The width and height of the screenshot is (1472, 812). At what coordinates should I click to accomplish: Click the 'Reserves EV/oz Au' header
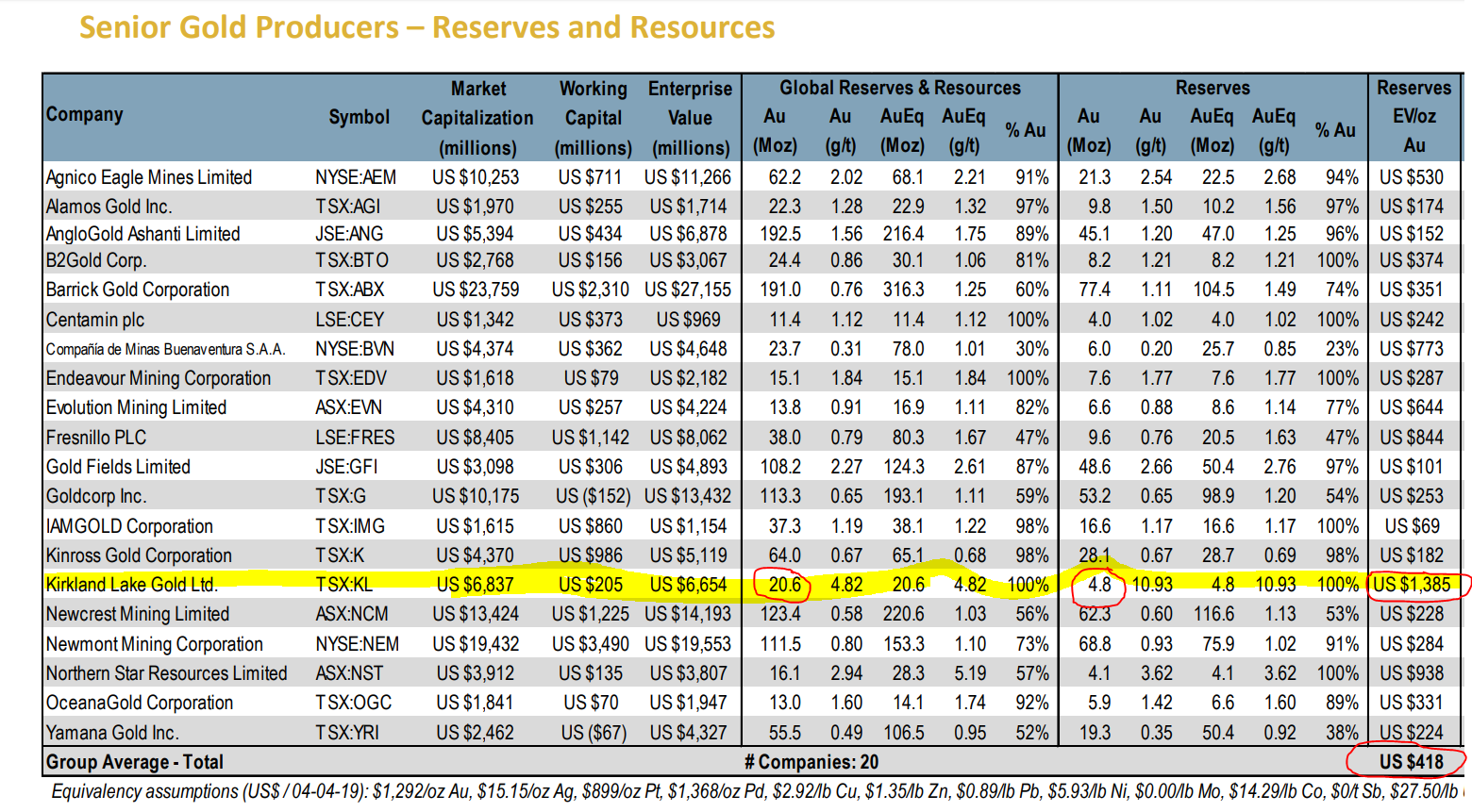click(1413, 116)
